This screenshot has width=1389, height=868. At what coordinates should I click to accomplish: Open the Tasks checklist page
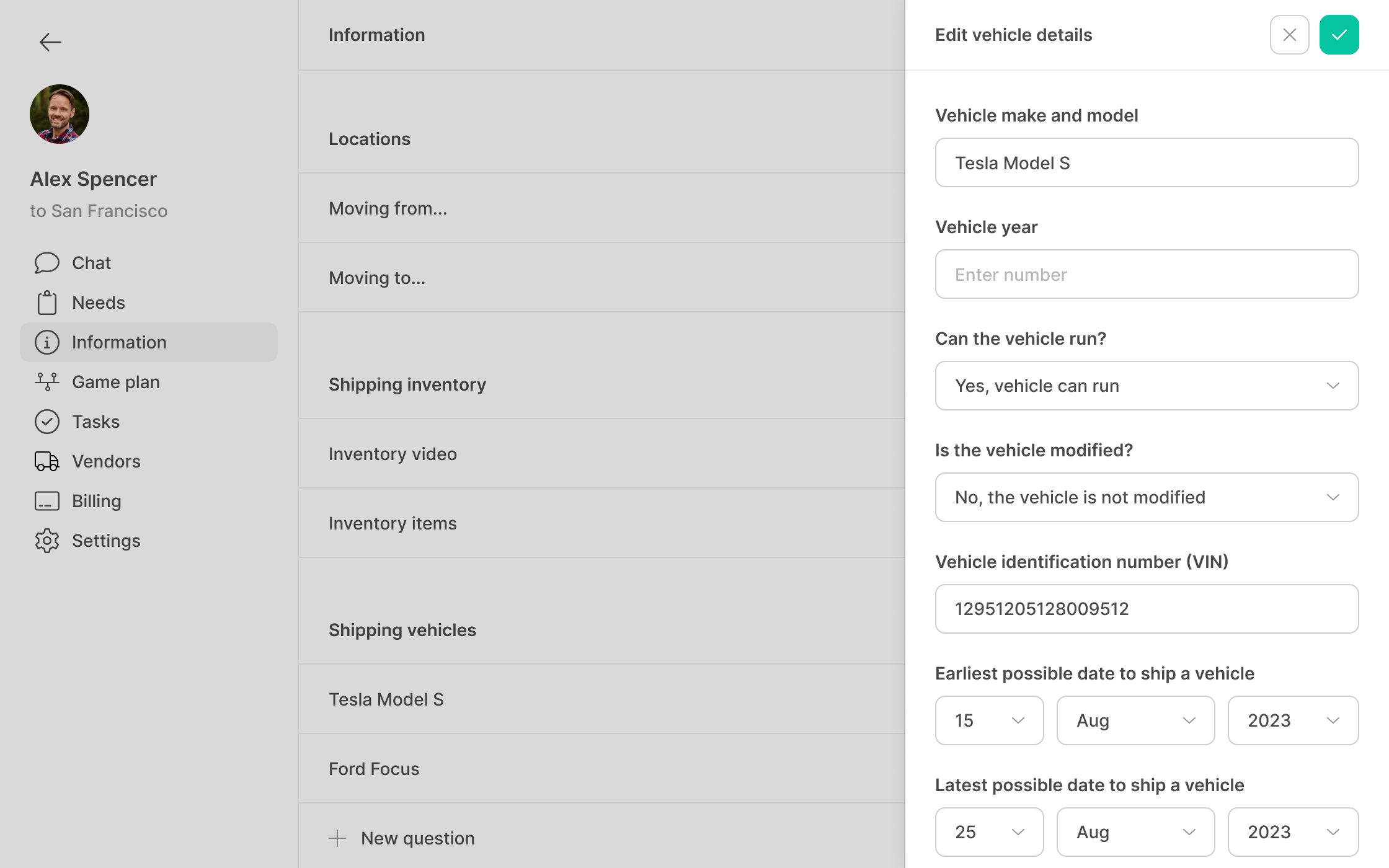(x=95, y=422)
